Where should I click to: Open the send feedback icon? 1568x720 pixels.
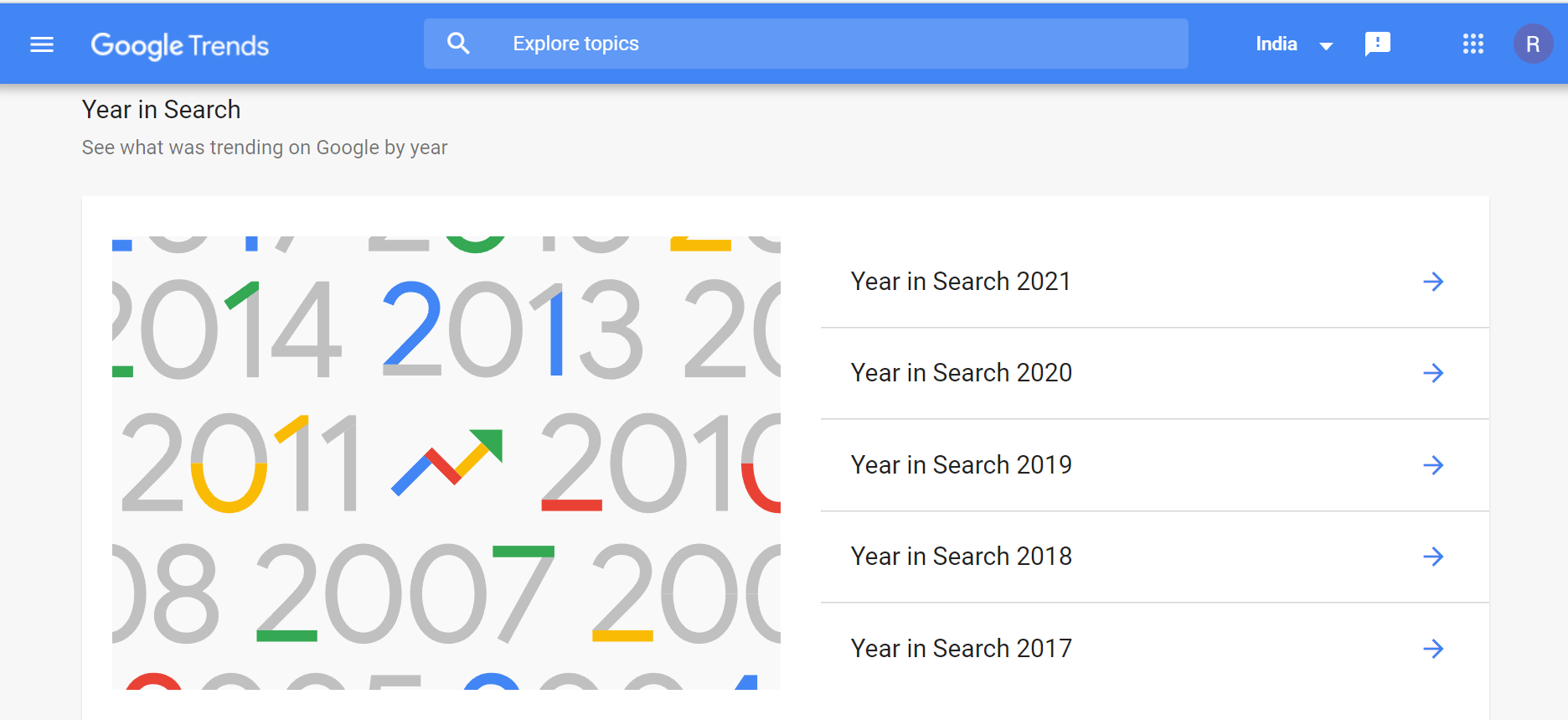pos(1377,44)
